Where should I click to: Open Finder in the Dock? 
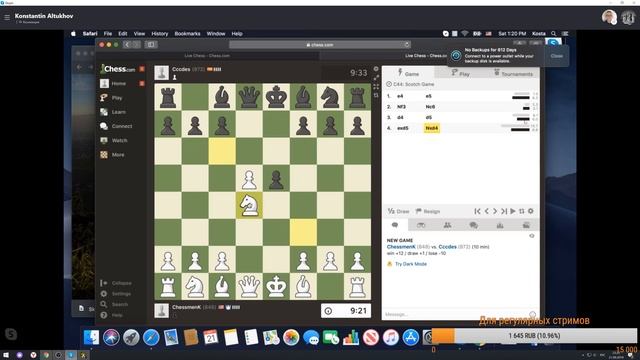pyautogui.click(x=91, y=338)
